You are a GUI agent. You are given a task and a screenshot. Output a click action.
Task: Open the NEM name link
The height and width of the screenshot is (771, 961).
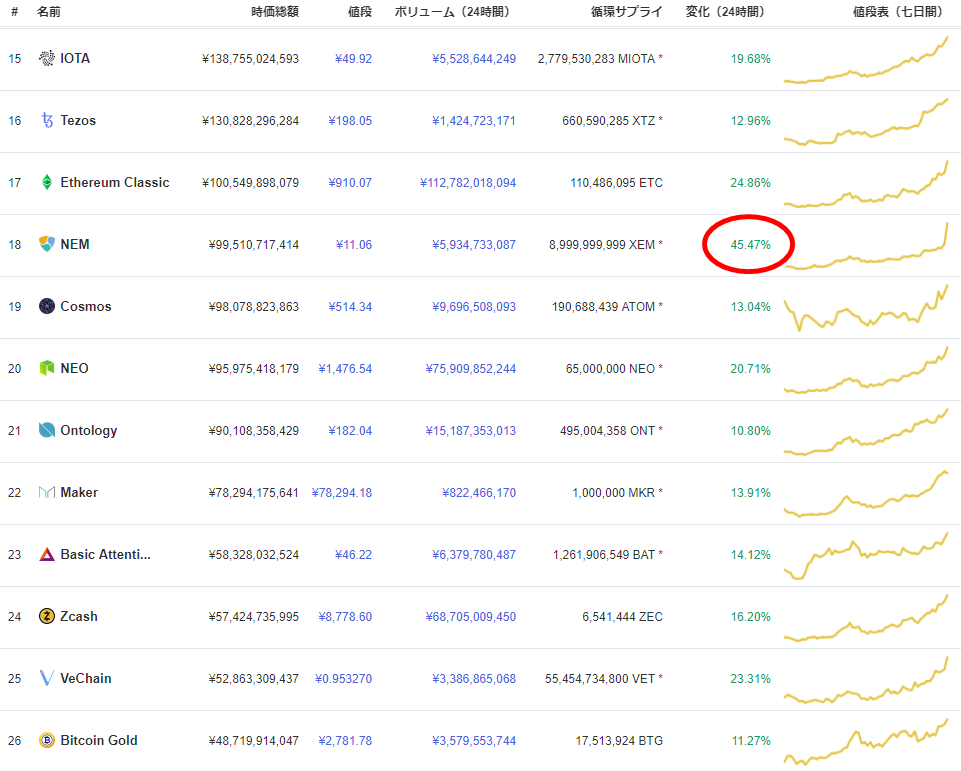pyautogui.click(x=75, y=245)
